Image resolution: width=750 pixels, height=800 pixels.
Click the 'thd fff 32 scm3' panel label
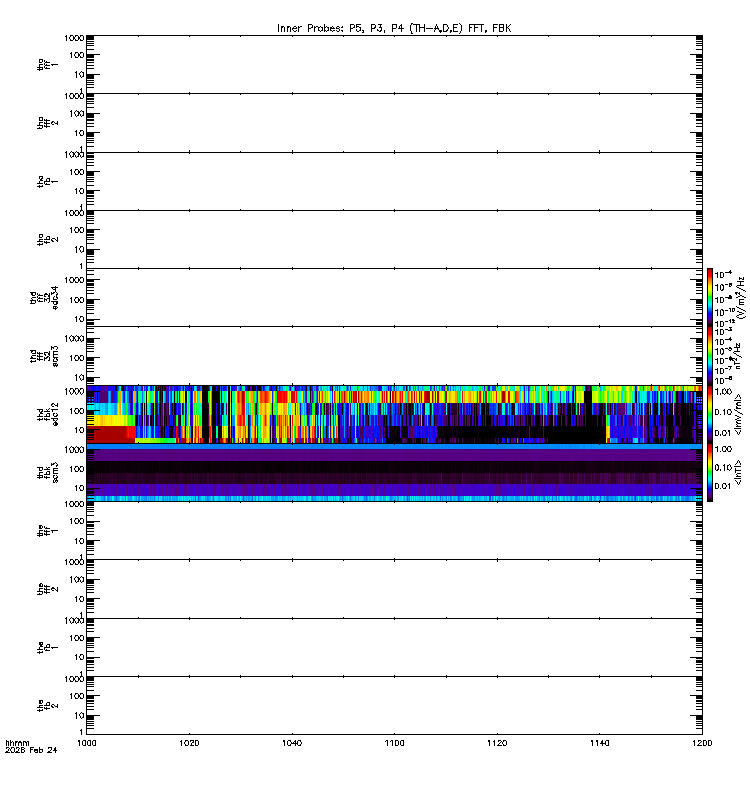(x=44, y=356)
